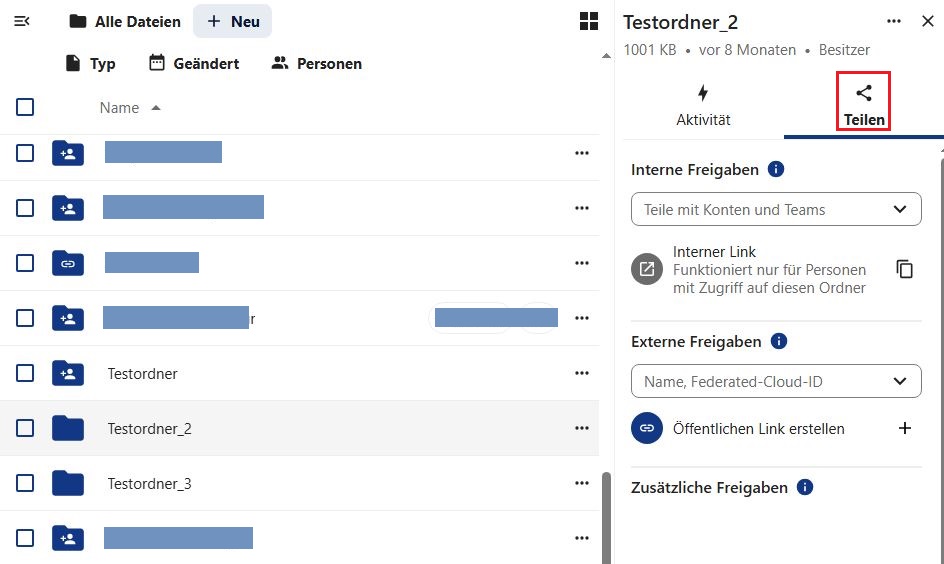
Task: Click the Neu button
Action: click(x=232, y=21)
